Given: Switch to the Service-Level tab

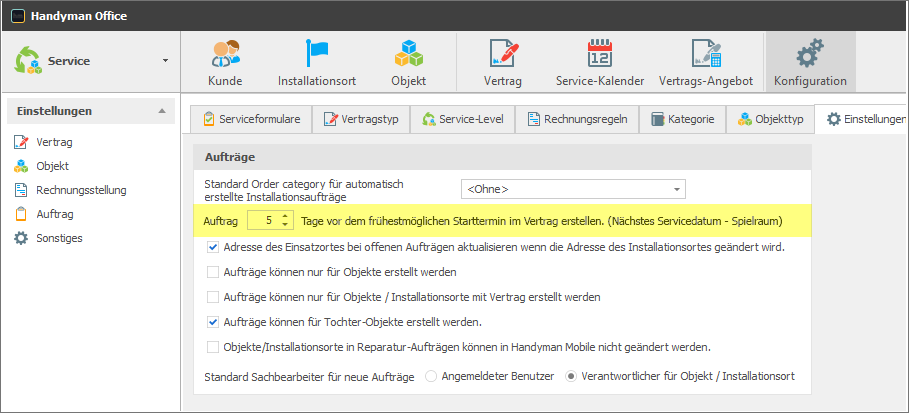Looking at the screenshot, I should tap(462, 119).
